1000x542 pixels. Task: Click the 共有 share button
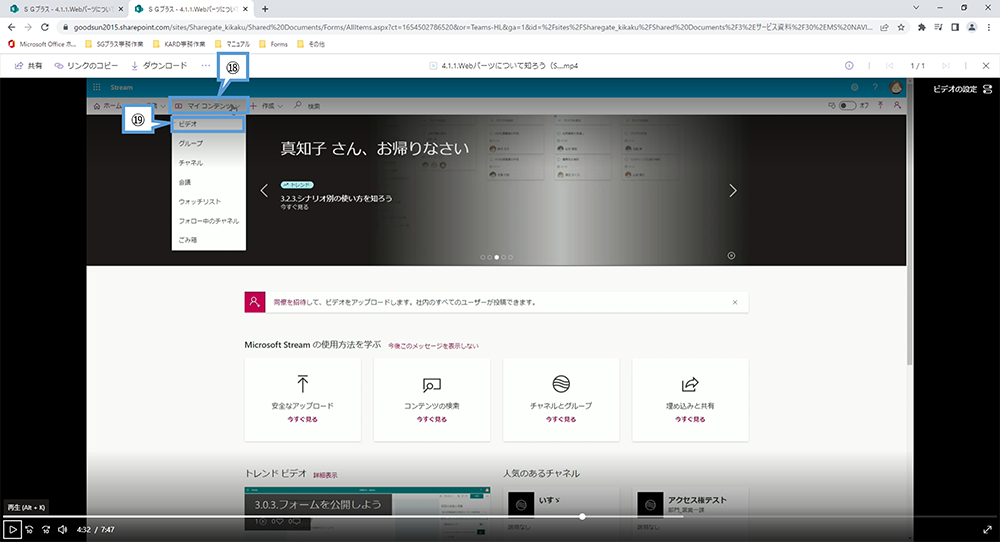[x=29, y=66]
